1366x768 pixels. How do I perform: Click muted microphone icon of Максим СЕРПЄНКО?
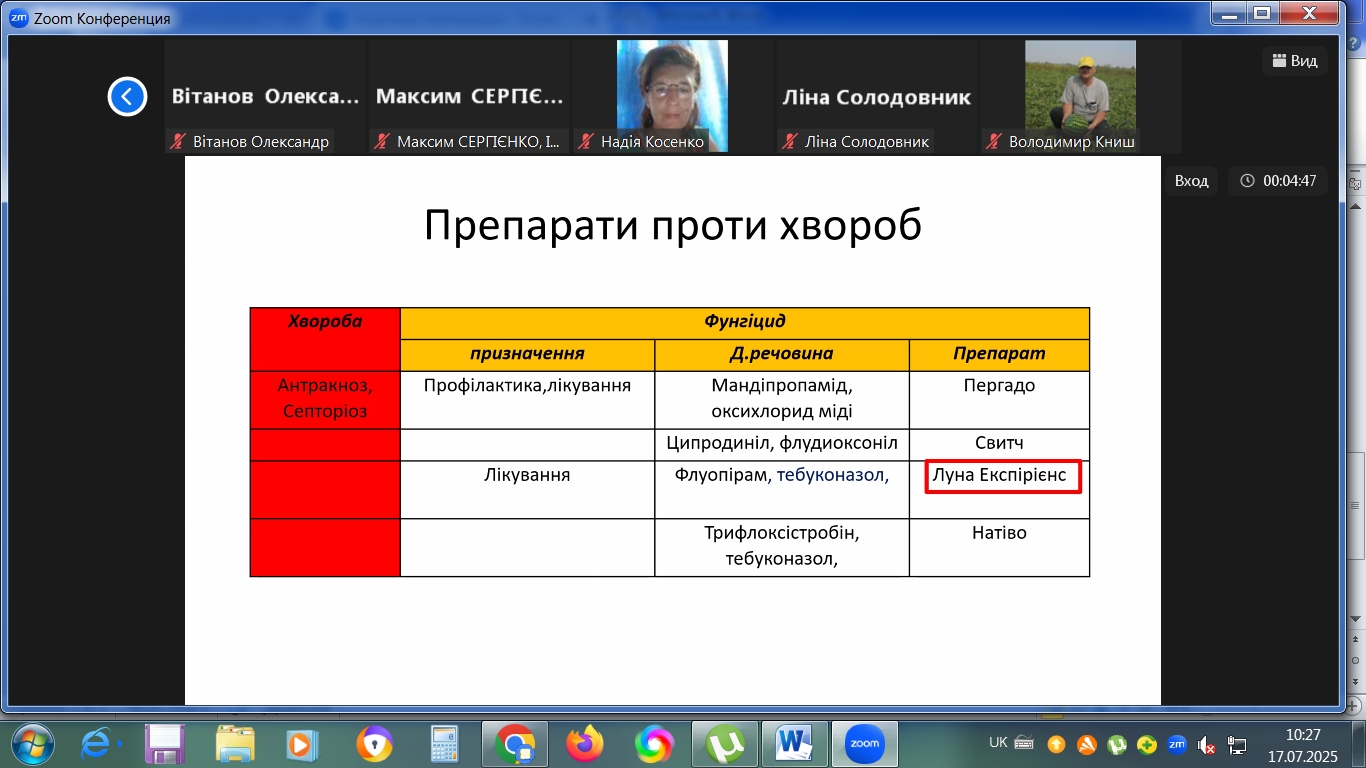pyautogui.click(x=381, y=141)
